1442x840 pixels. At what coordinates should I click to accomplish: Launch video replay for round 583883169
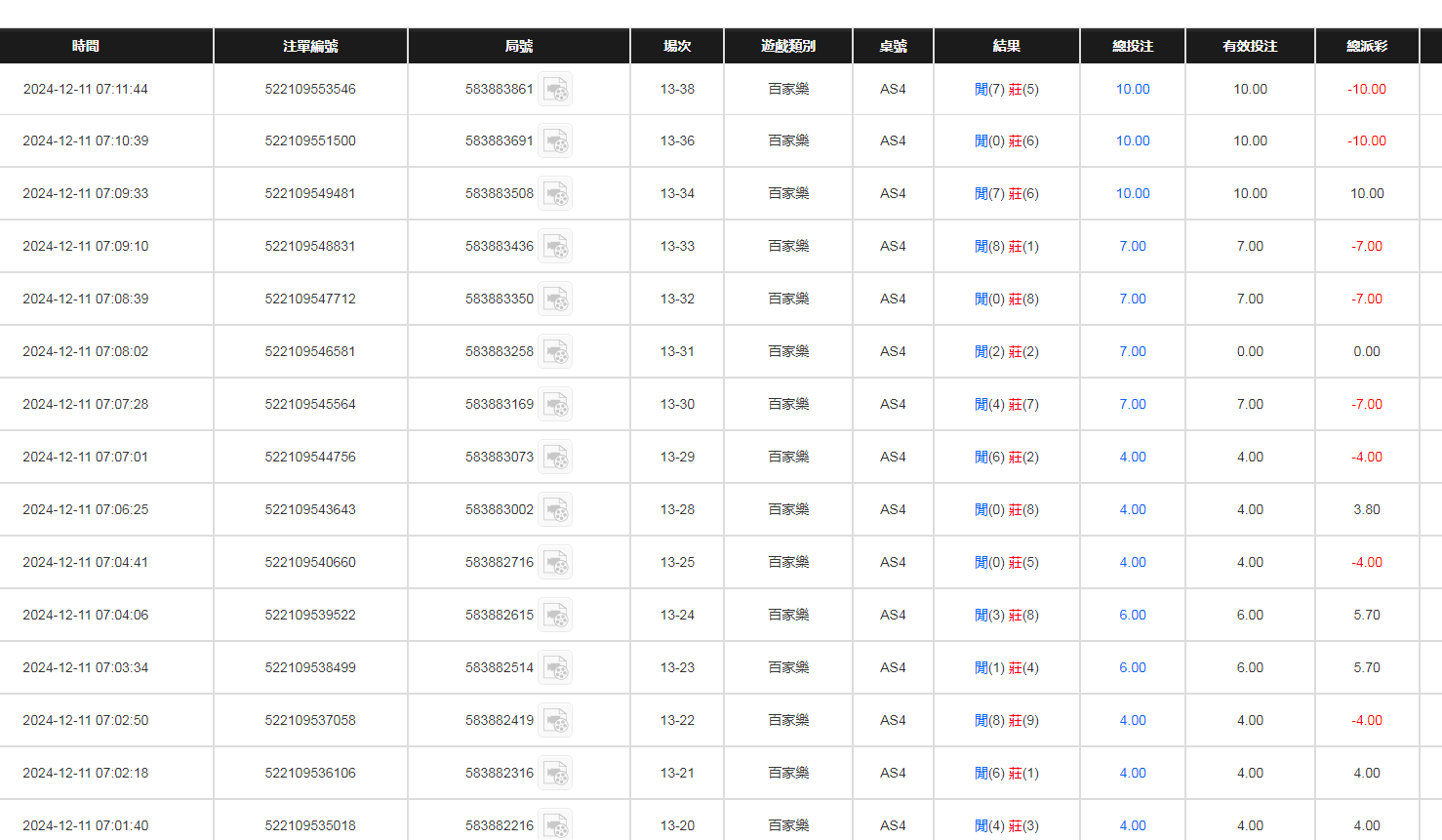tap(556, 405)
